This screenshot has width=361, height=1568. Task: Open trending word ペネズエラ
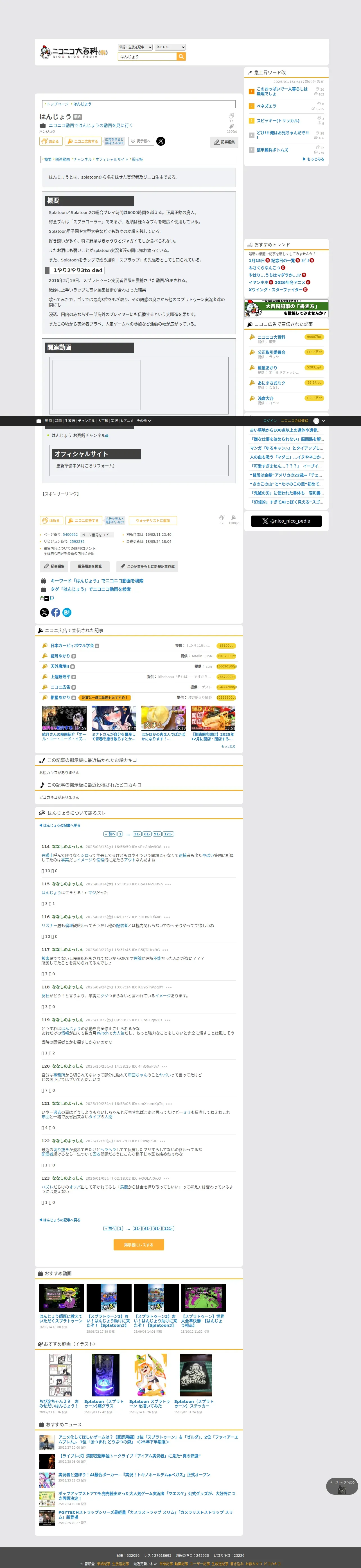point(267,106)
